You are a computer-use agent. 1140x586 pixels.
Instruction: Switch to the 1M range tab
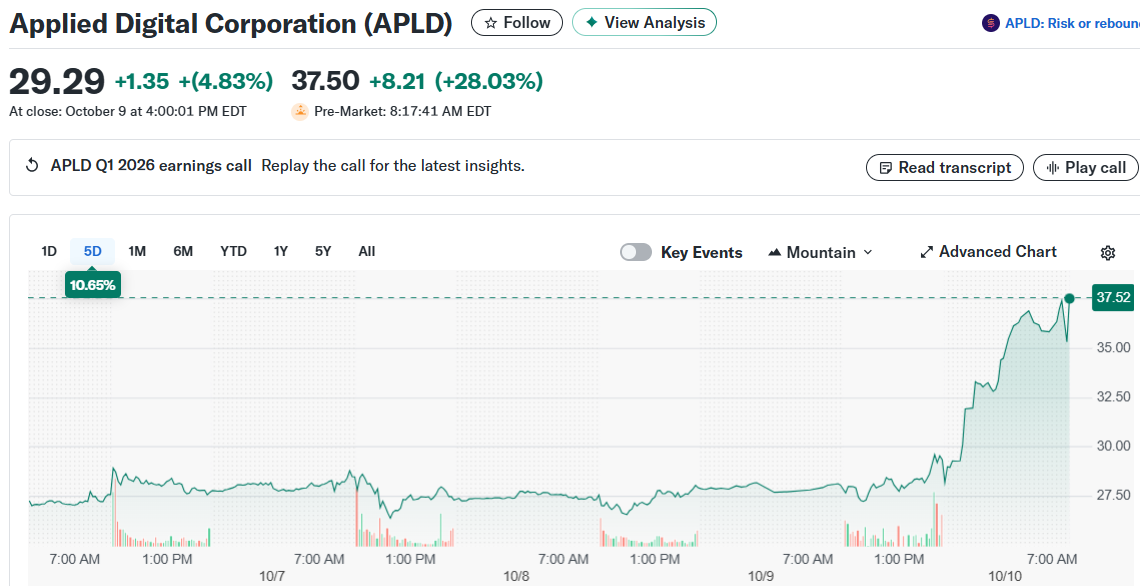pyautogui.click(x=137, y=251)
